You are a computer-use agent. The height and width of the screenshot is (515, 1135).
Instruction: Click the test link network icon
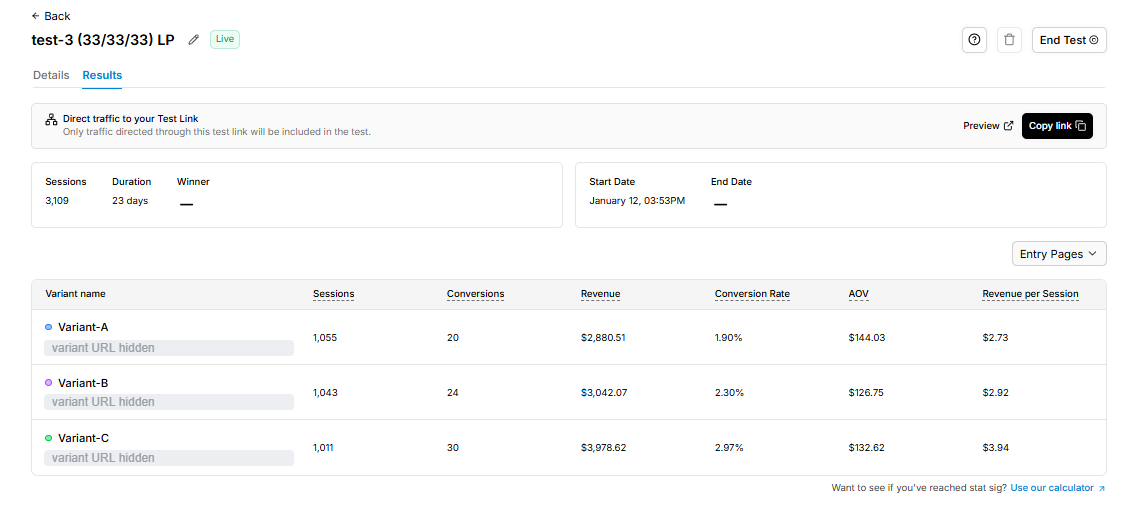tap(51, 120)
